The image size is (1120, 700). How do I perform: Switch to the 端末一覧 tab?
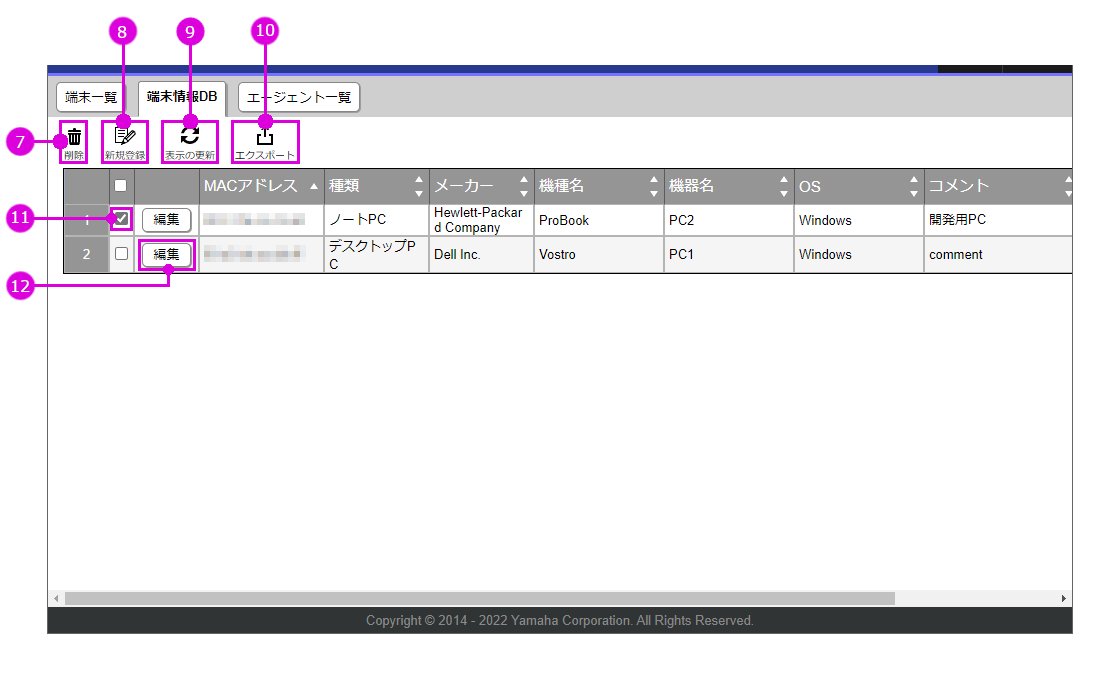91,97
